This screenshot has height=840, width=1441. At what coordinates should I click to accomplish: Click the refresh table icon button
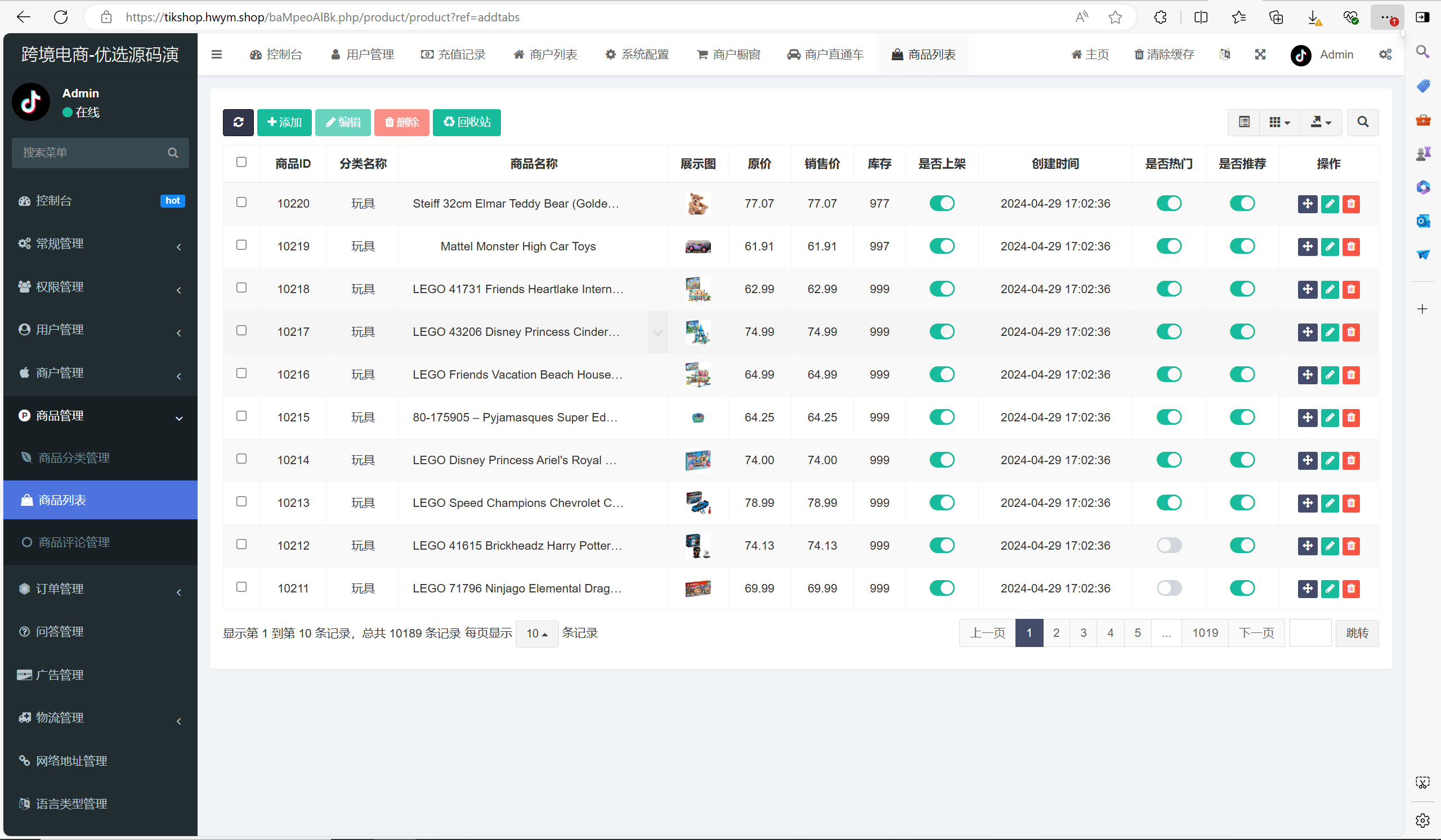pyautogui.click(x=238, y=122)
